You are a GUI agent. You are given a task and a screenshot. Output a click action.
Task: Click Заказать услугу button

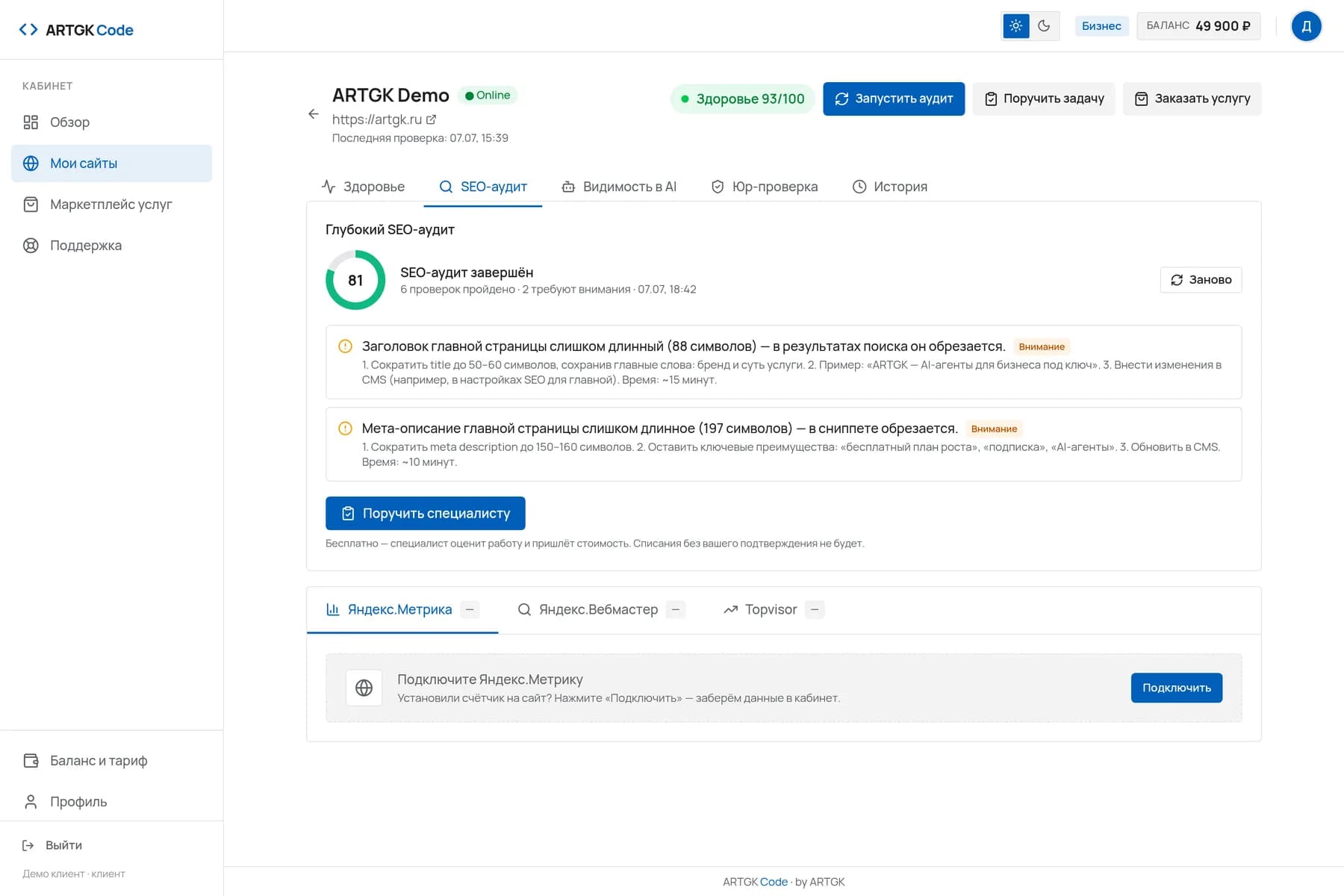tap(1192, 99)
